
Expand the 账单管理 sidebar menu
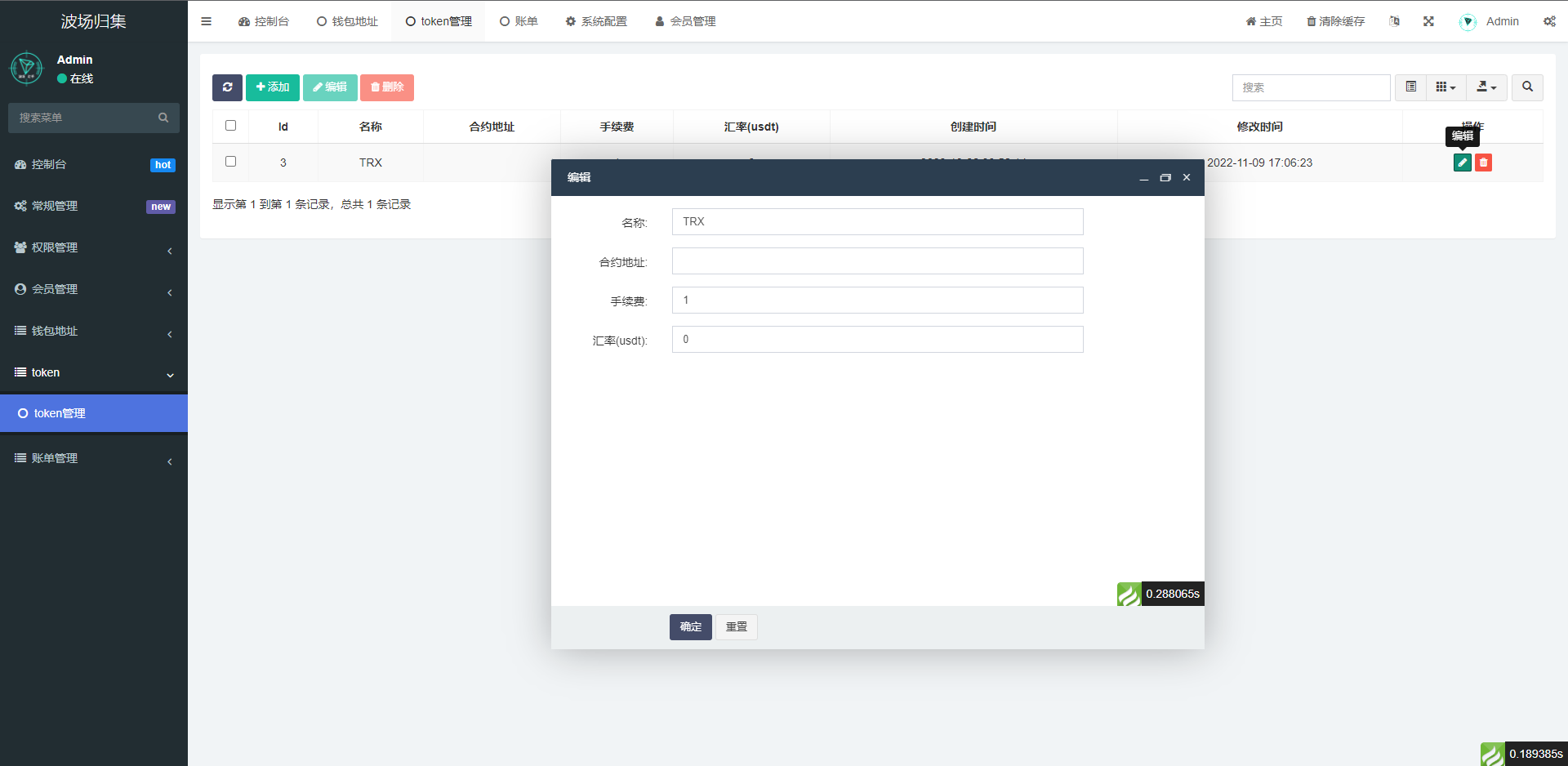[x=94, y=458]
